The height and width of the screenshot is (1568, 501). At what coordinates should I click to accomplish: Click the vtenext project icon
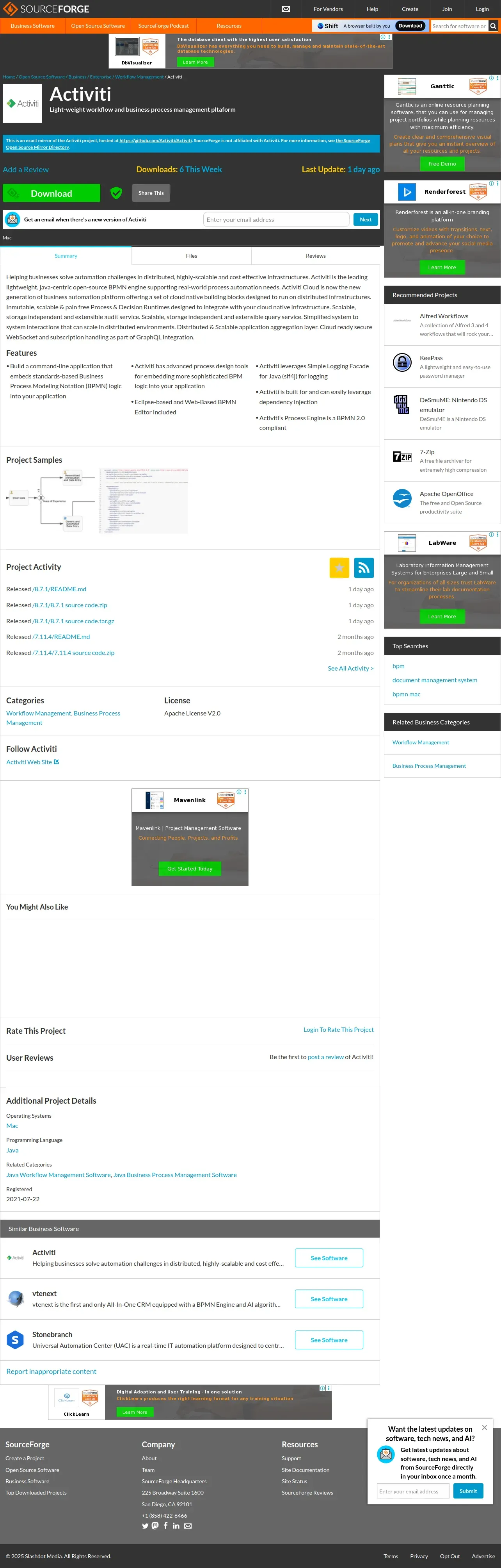click(x=15, y=1299)
